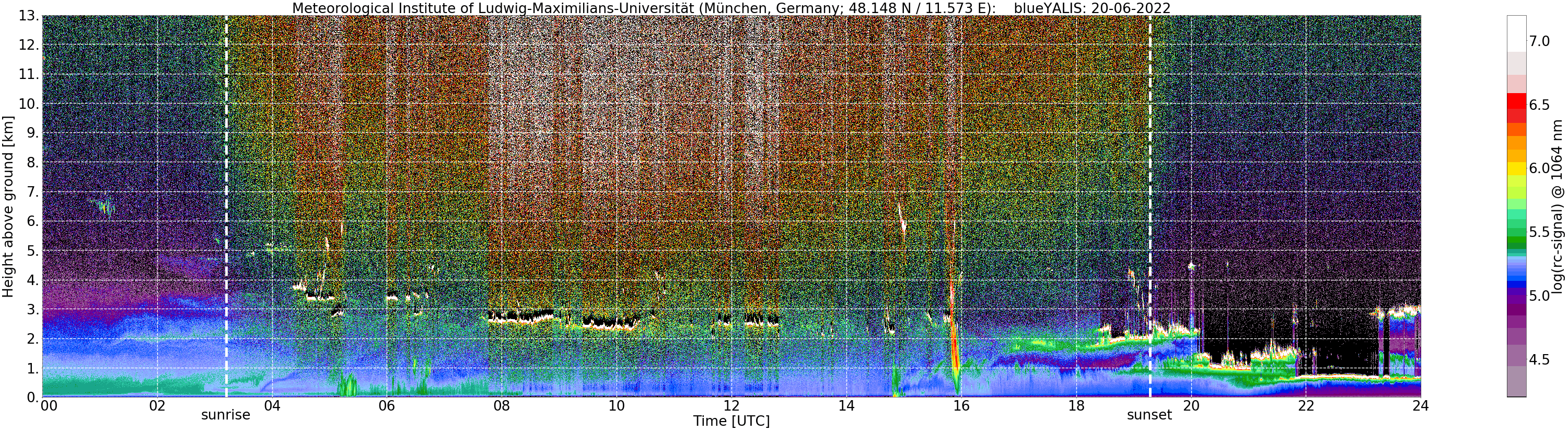Screen dimensions: 1568x431
Task: Click the y-axis tick label '3.'
Action: [x=32, y=310]
